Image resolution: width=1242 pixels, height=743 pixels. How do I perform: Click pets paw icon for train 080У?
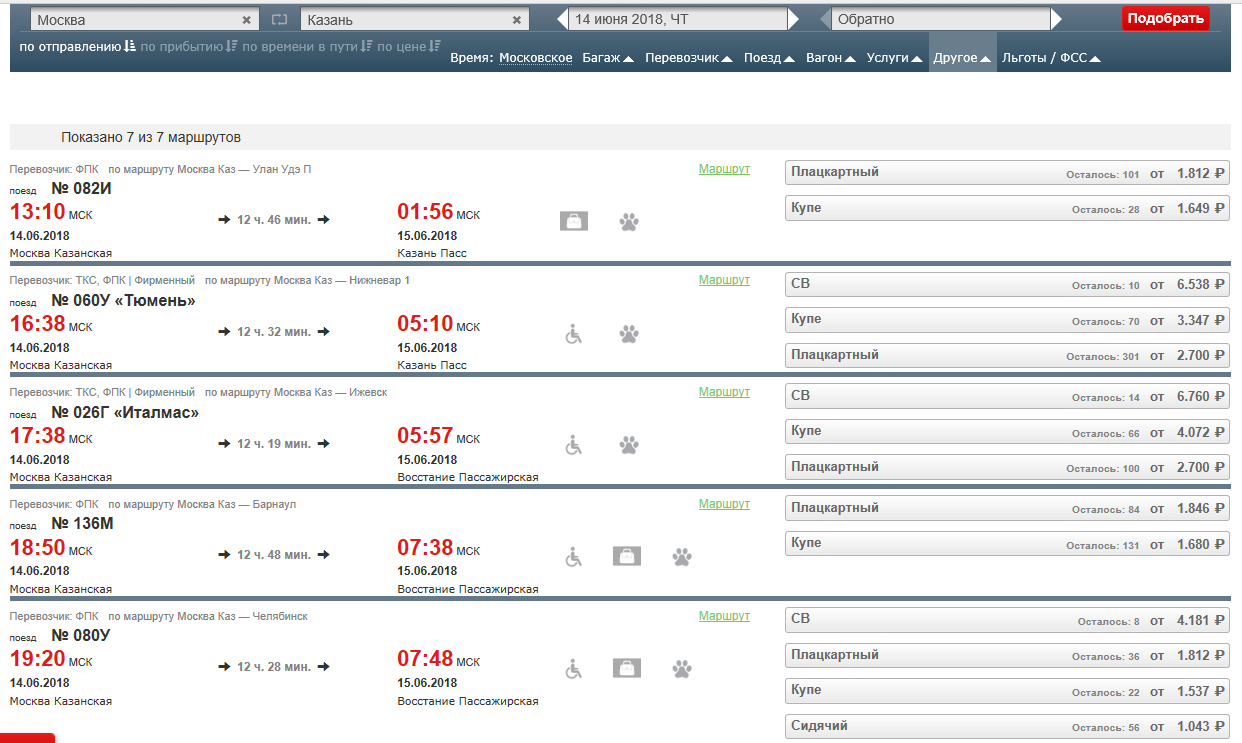(x=682, y=669)
